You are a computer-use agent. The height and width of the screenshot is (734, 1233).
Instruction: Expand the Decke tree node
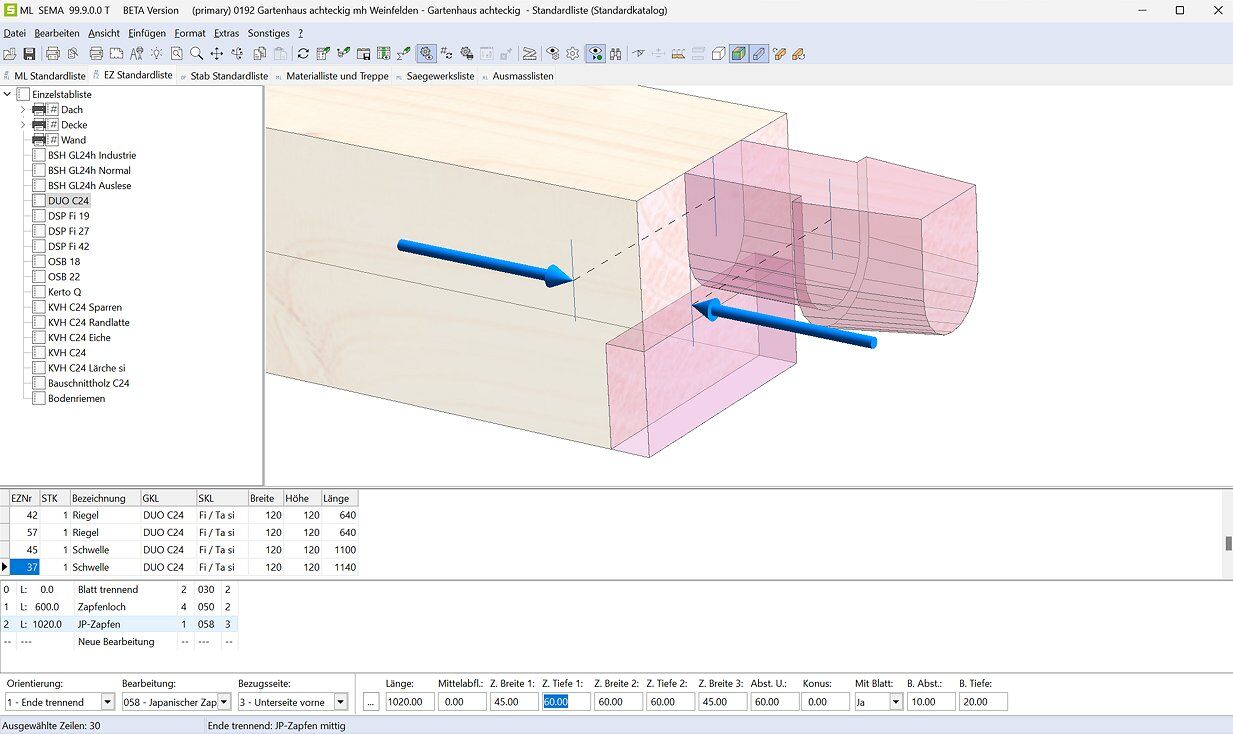23,125
